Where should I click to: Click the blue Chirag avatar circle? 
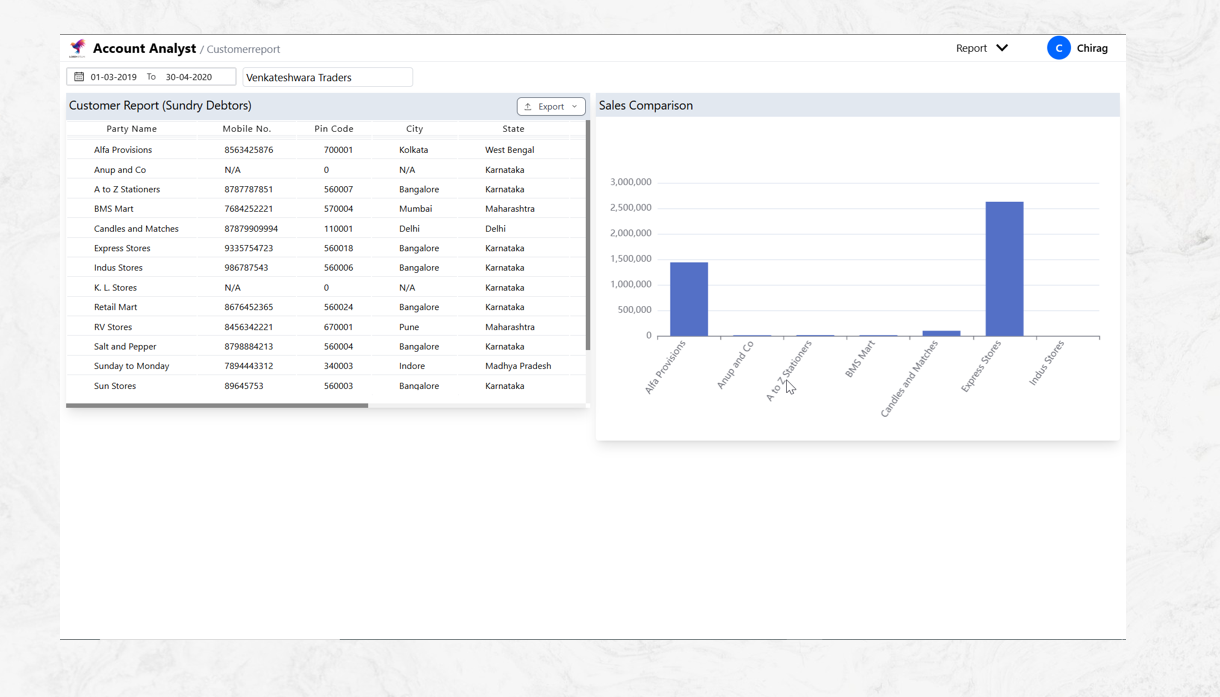pos(1058,48)
